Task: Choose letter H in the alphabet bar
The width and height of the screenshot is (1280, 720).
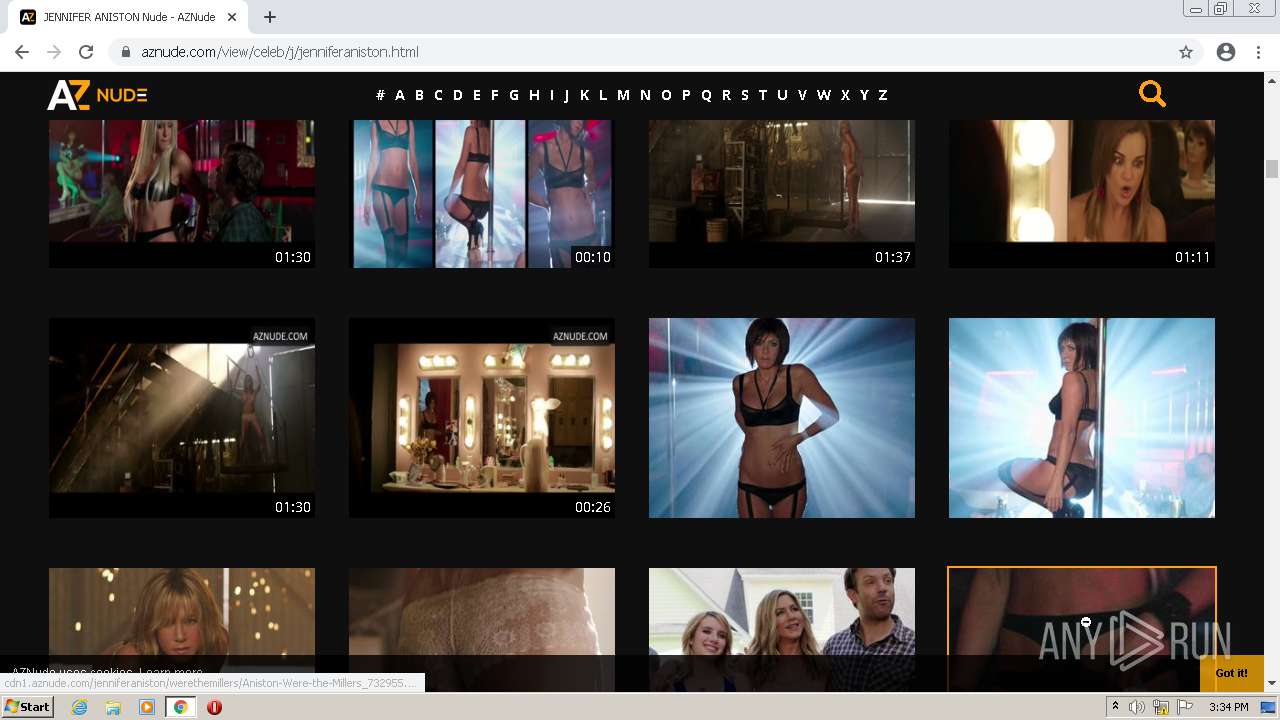Action: click(x=534, y=95)
